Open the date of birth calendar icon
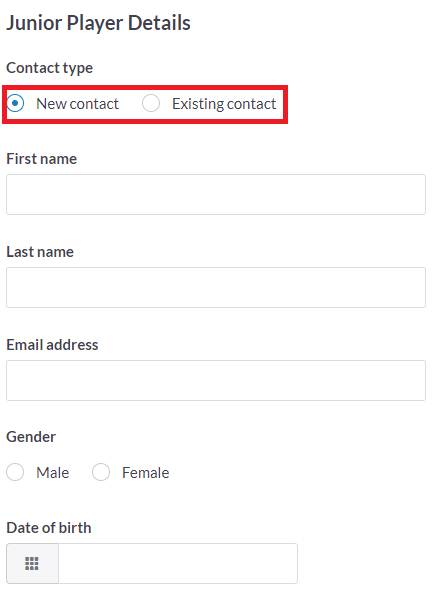This screenshot has height=599, width=438. (x=32, y=563)
